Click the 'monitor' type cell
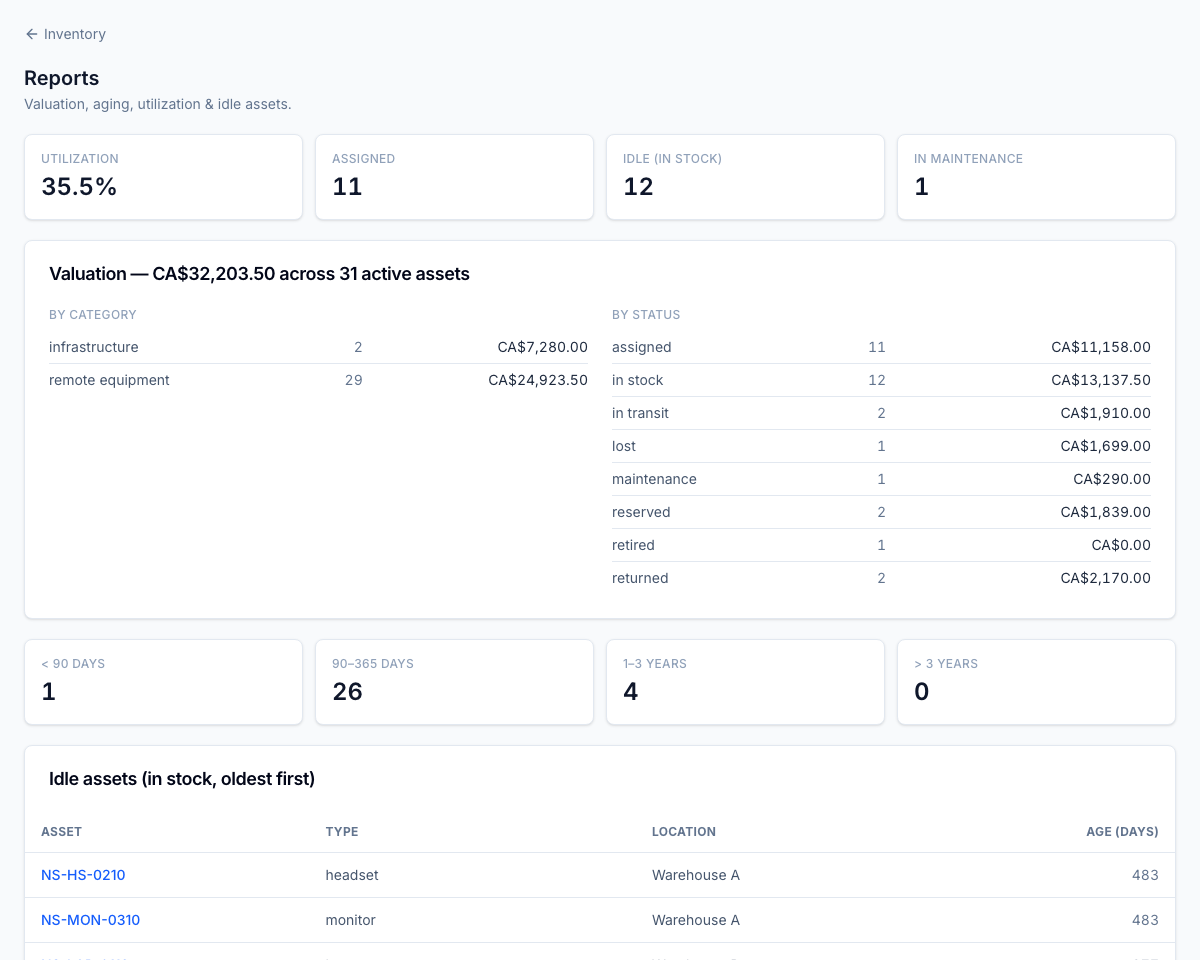 click(x=351, y=920)
